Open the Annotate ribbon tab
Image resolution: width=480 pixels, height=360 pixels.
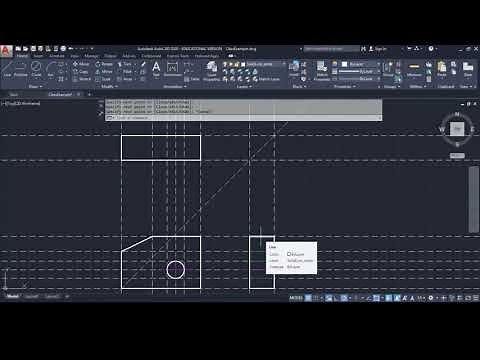(57, 56)
